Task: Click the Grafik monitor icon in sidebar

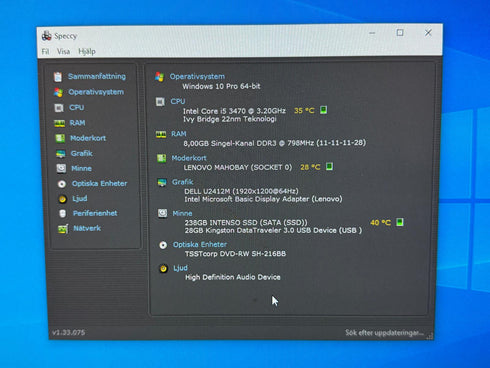Action: 61,154
